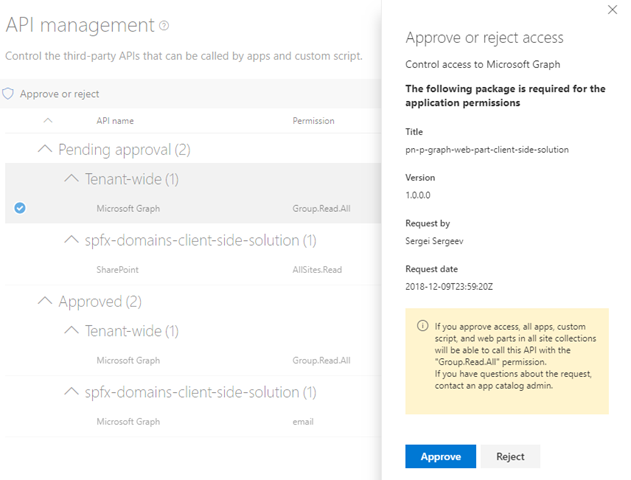631x480 pixels.
Task: Collapse the Tenant-wide group under Pending approval
Action: pos(71,179)
